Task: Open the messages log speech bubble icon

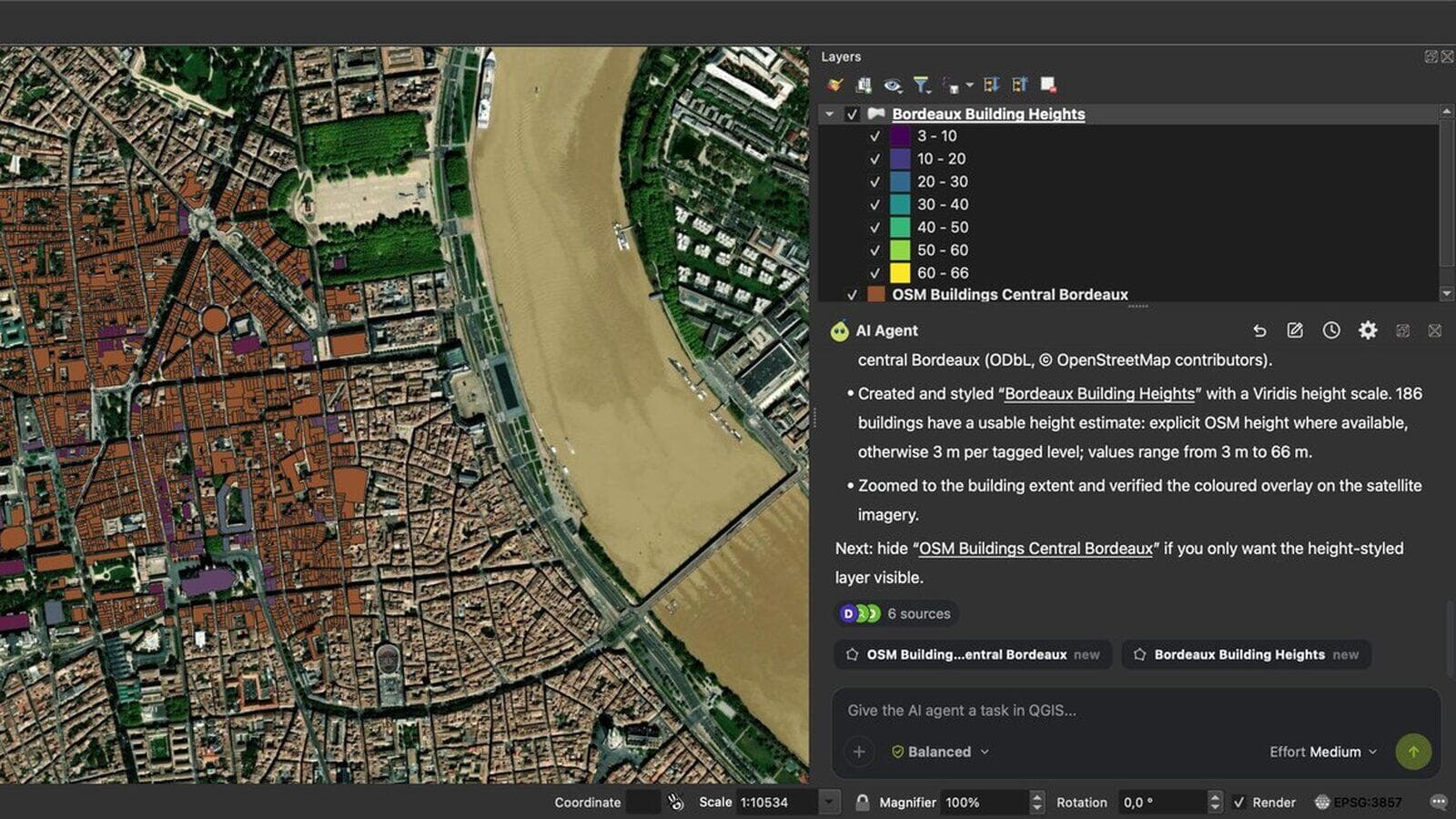Action: [x=1438, y=802]
